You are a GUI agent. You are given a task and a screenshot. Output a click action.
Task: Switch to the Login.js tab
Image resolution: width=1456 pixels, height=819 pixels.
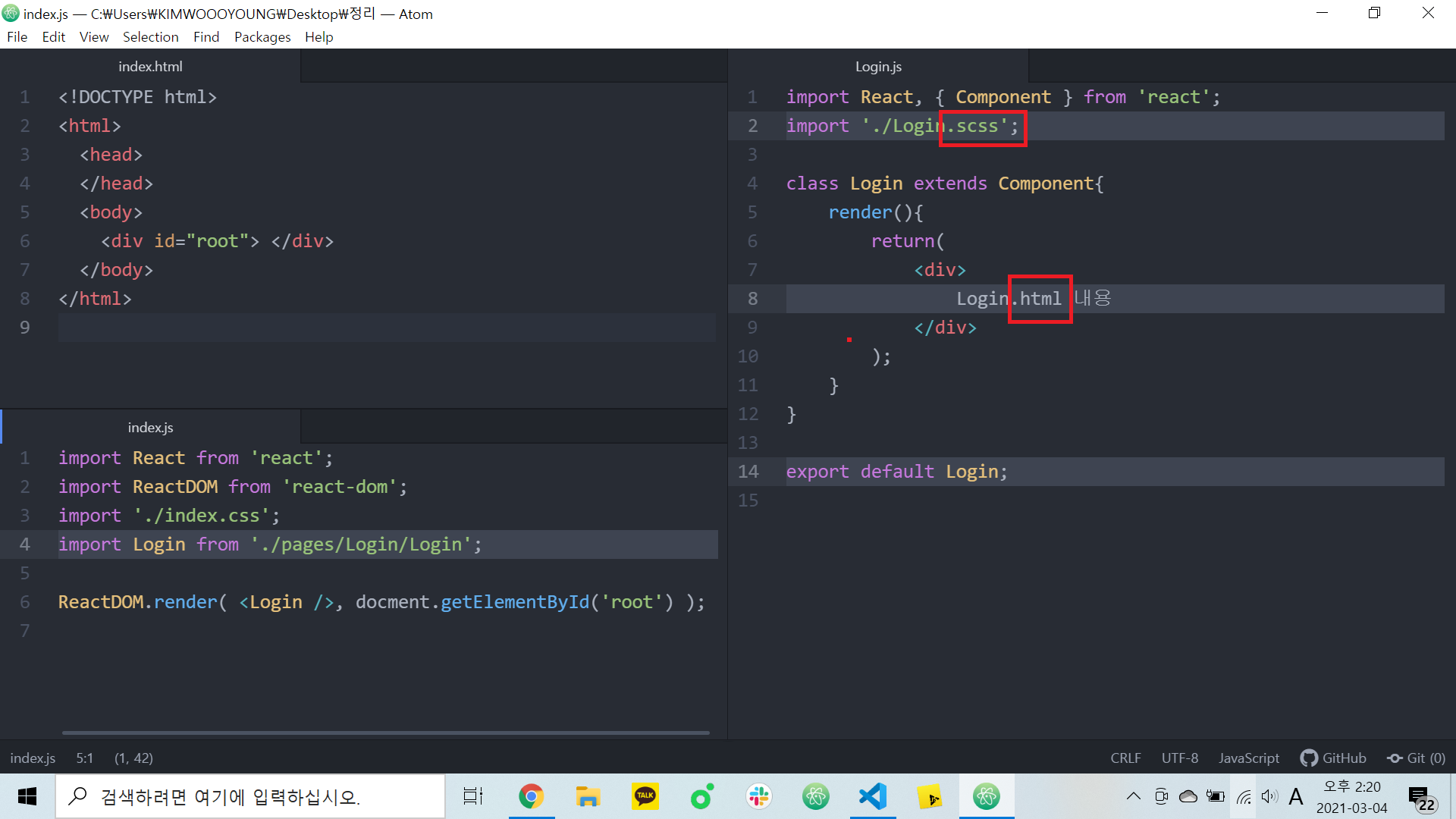click(x=878, y=66)
